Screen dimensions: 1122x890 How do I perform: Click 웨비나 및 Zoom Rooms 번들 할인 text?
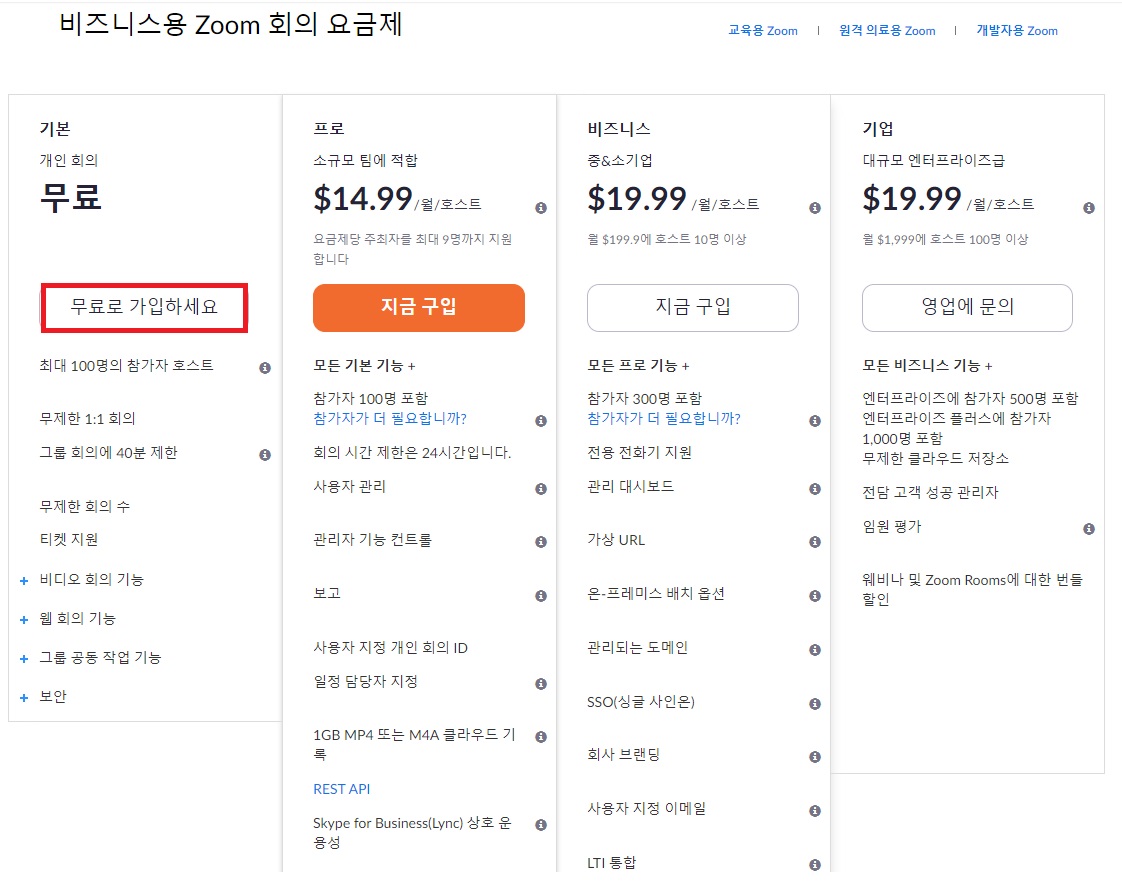tap(972, 590)
